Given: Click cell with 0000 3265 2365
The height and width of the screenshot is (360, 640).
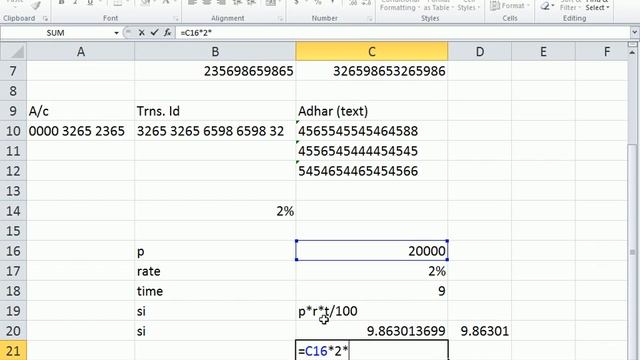Looking at the screenshot, I should click(x=81, y=131).
